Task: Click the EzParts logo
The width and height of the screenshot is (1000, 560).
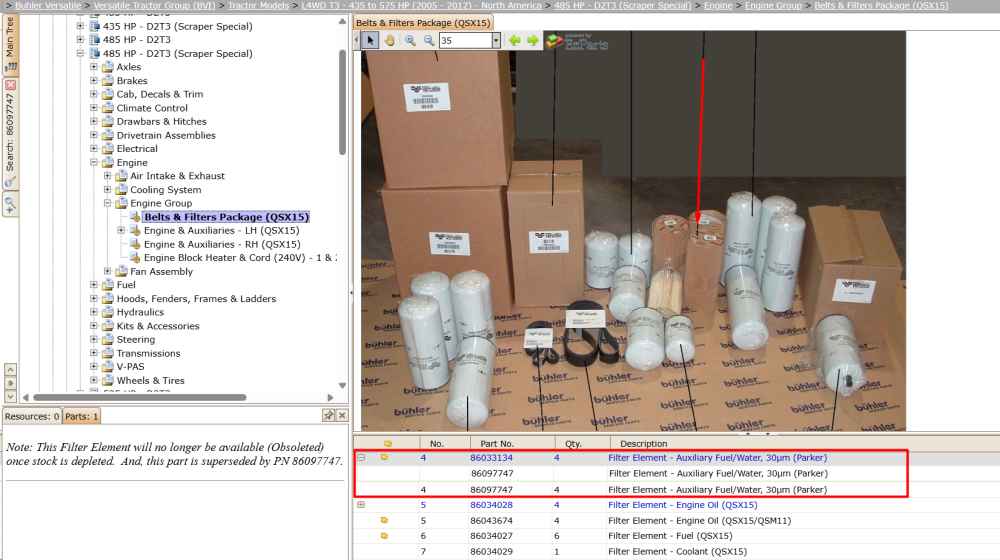Action: point(577,41)
